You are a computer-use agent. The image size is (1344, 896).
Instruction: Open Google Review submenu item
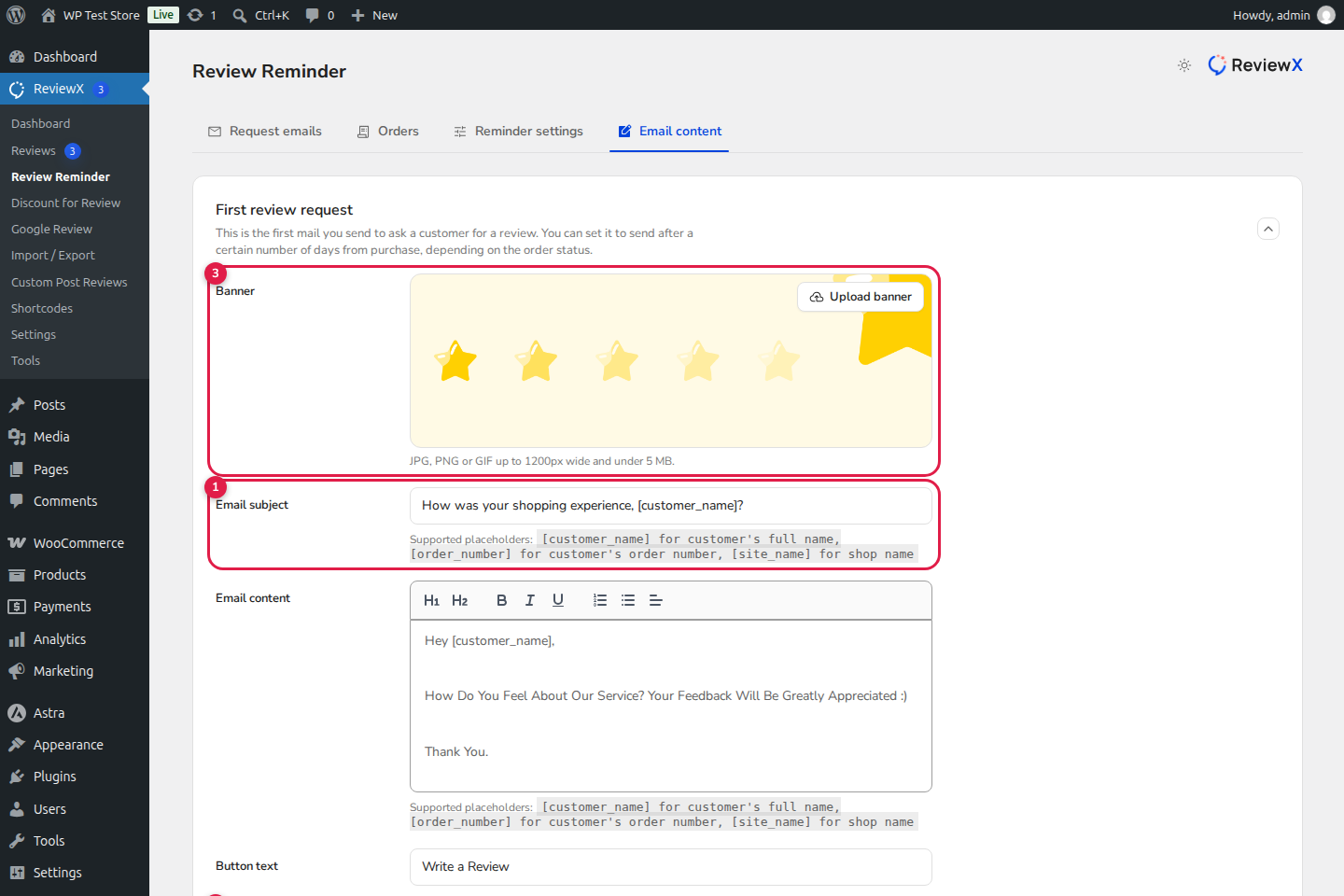51,229
